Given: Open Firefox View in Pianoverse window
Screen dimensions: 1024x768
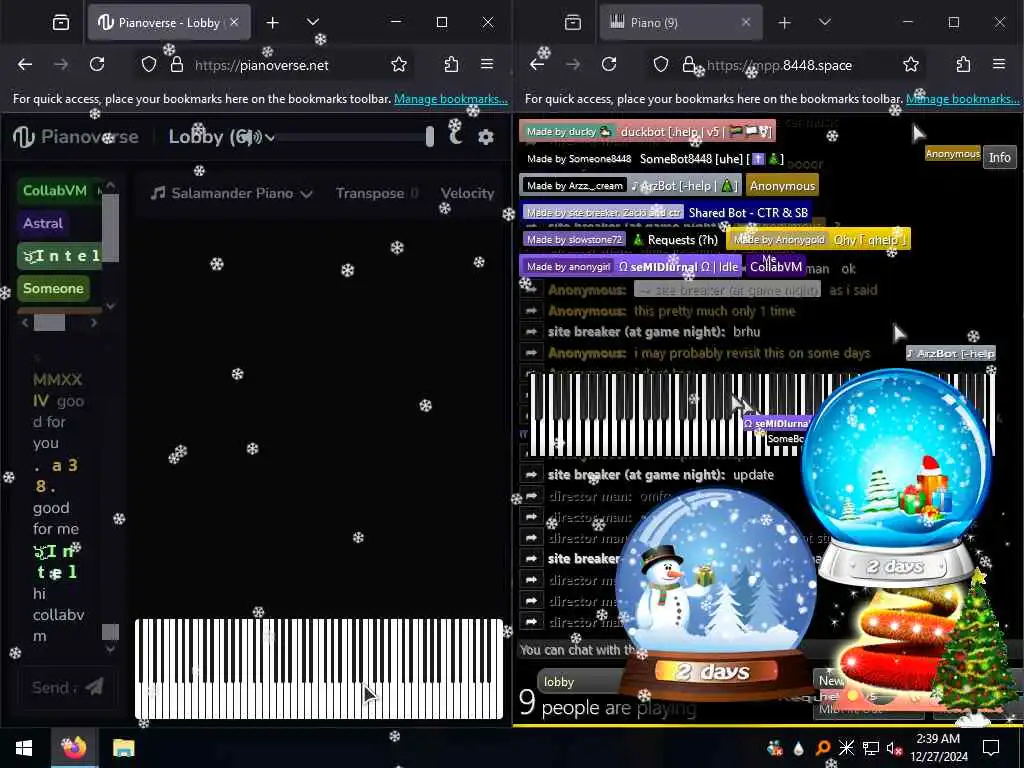Looking at the screenshot, I should [61, 23].
